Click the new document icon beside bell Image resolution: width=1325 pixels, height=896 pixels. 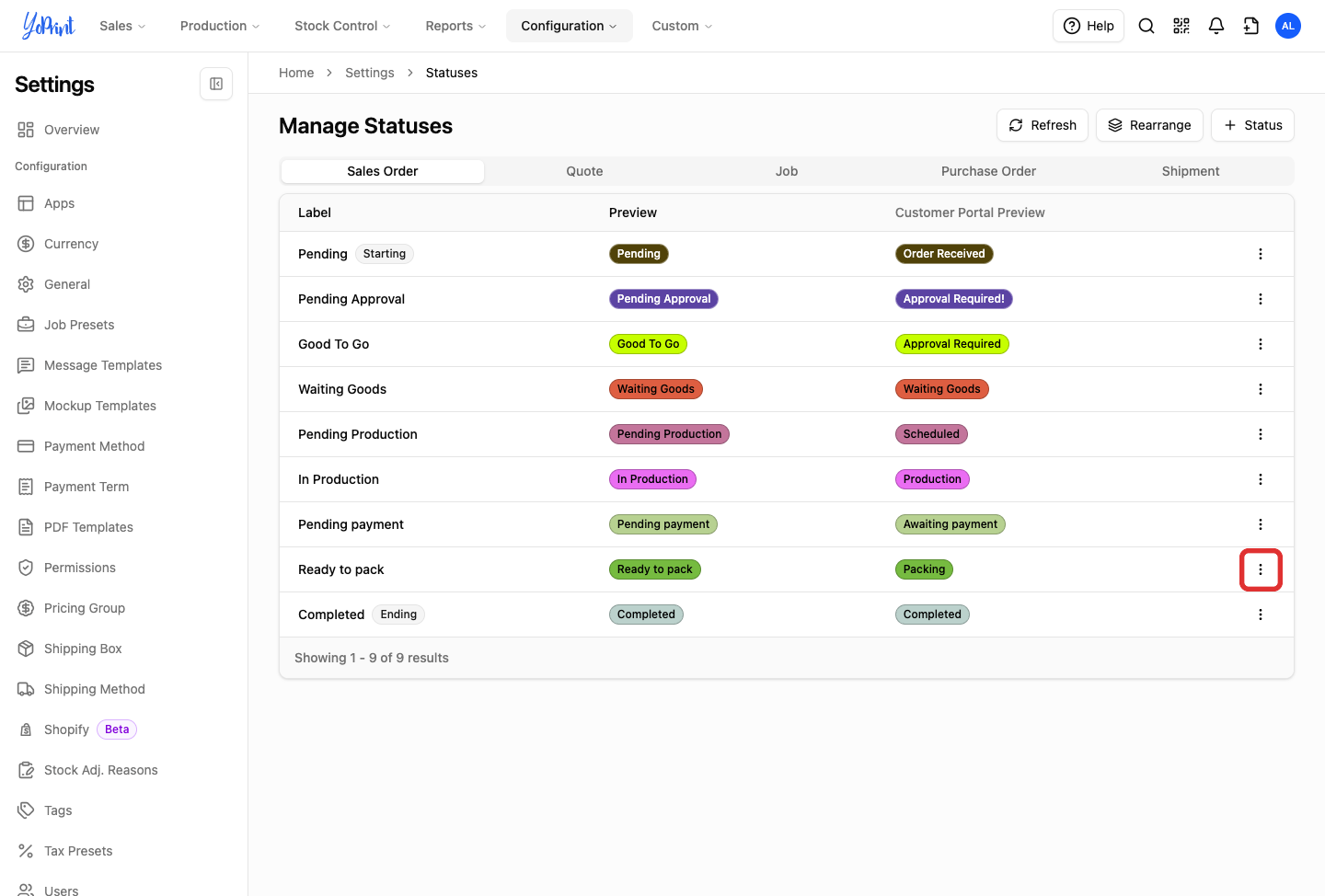click(x=1251, y=26)
